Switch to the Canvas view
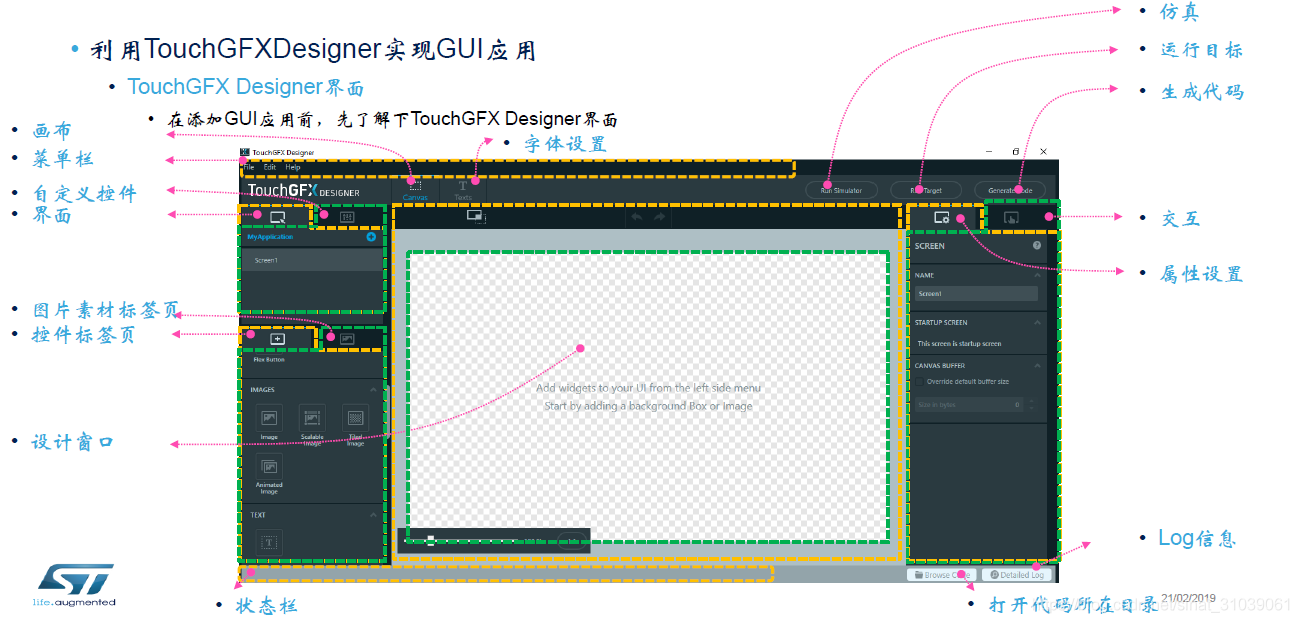The image size is (1299, 623). tap(415, 190)
